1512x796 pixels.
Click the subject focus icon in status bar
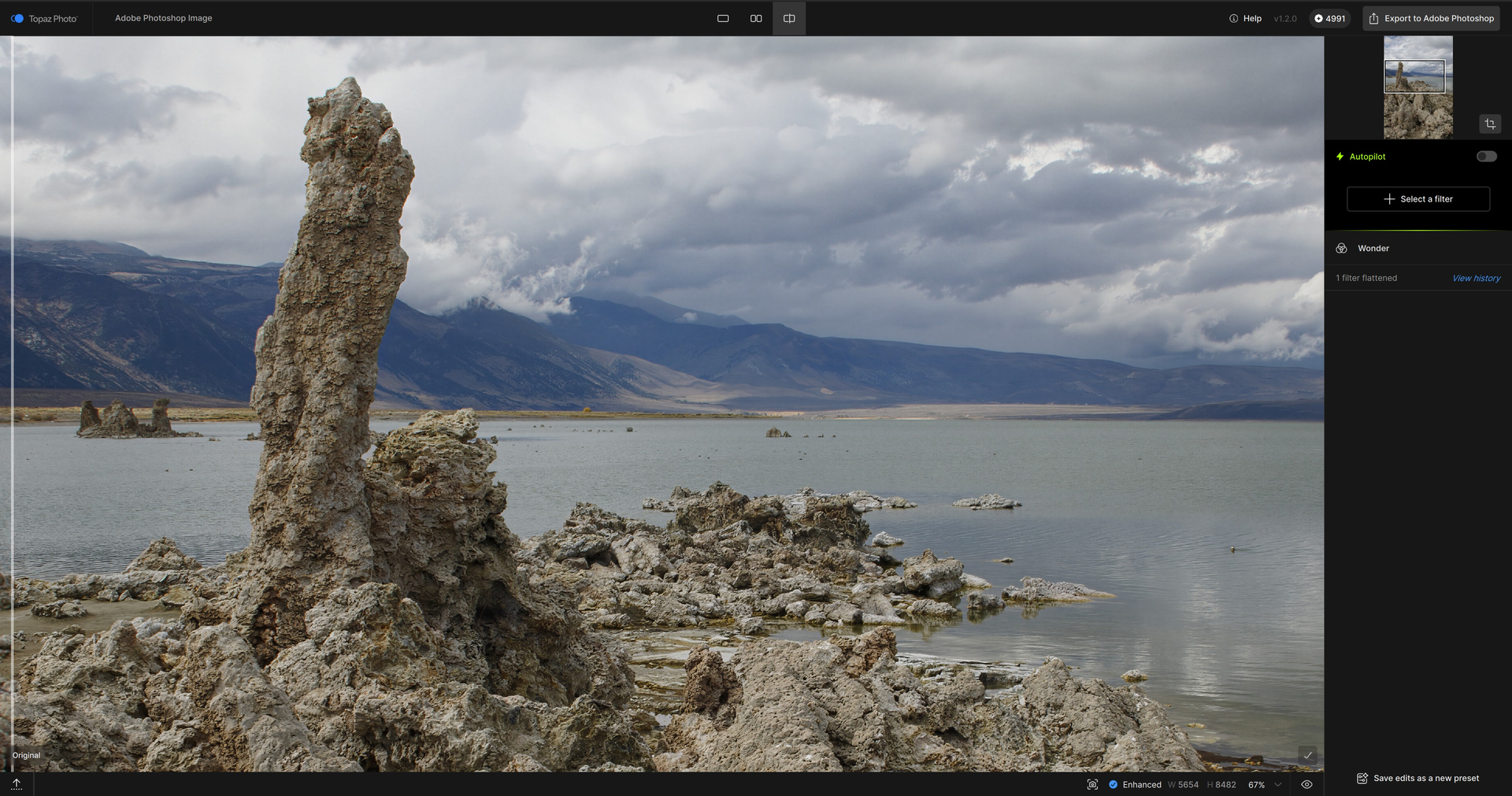pos(1092,784)
